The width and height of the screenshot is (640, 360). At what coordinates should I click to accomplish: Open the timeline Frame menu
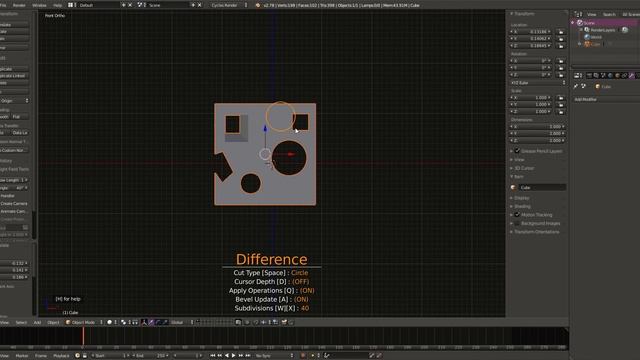41,356
